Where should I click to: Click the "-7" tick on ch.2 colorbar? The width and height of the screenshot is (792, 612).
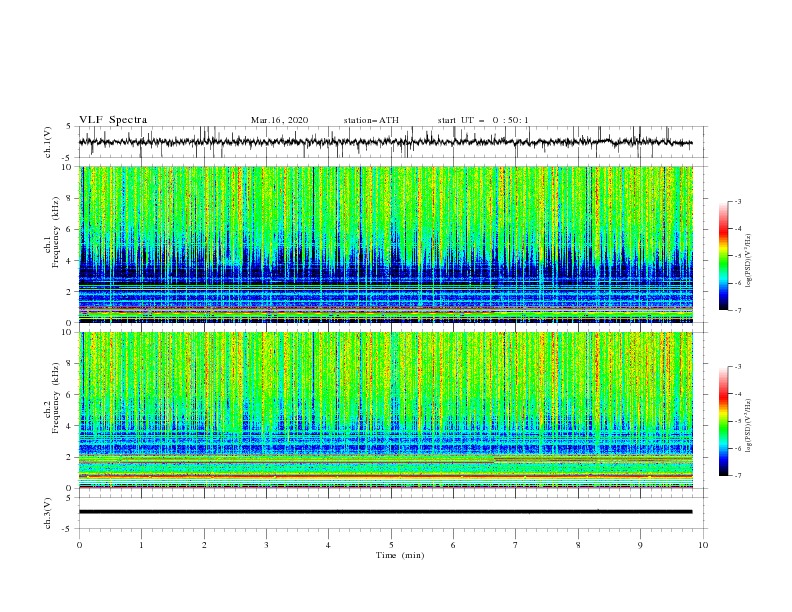click(x=737, y=476)
